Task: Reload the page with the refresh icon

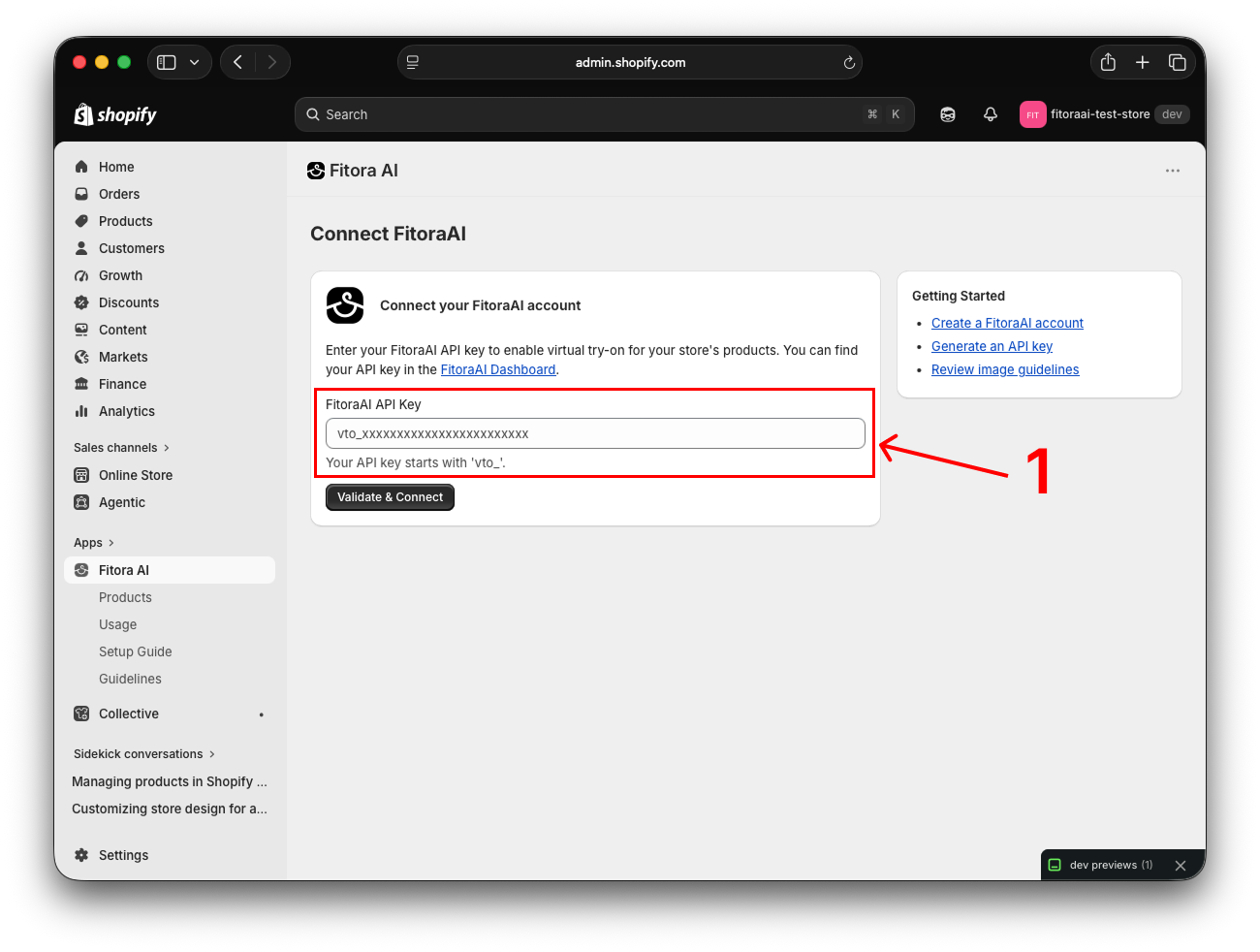Action: click(x=849, y=63)
